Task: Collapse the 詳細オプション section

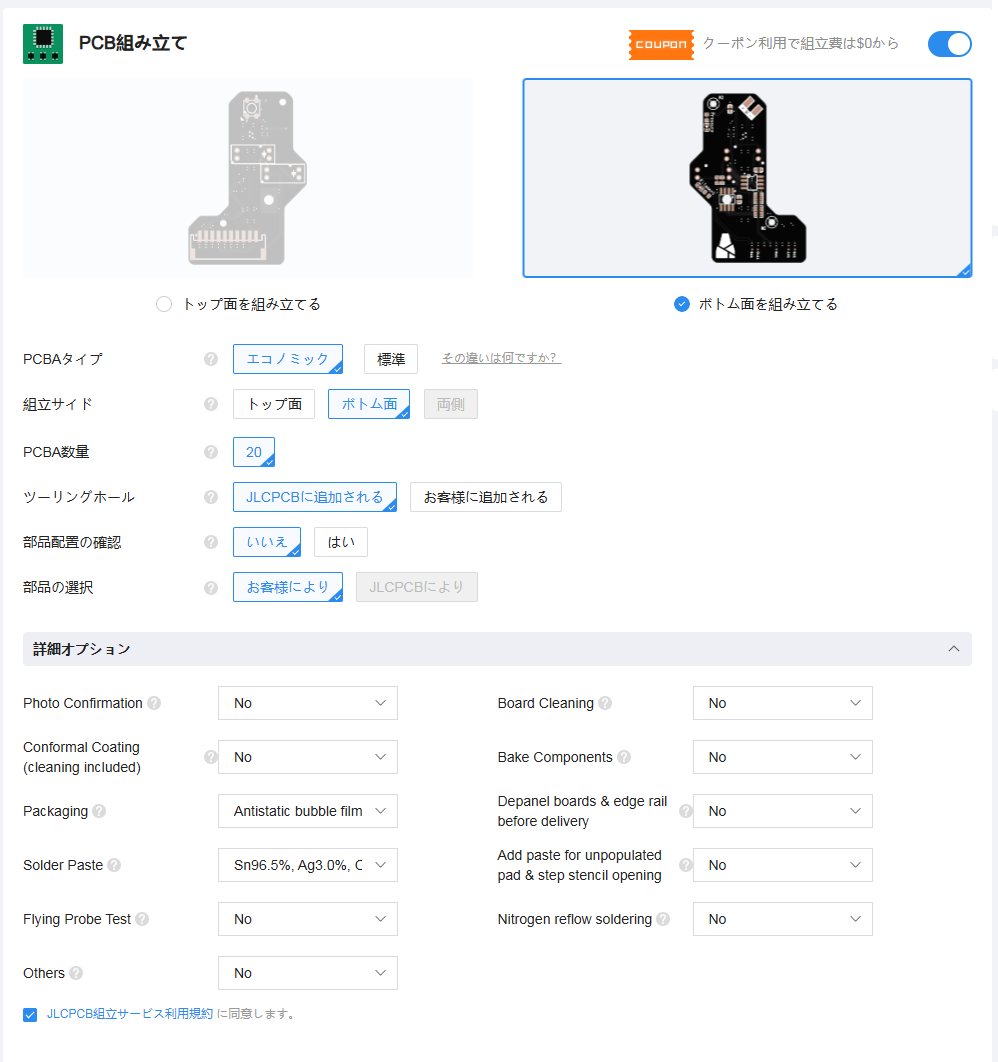Action: [953, 649]
